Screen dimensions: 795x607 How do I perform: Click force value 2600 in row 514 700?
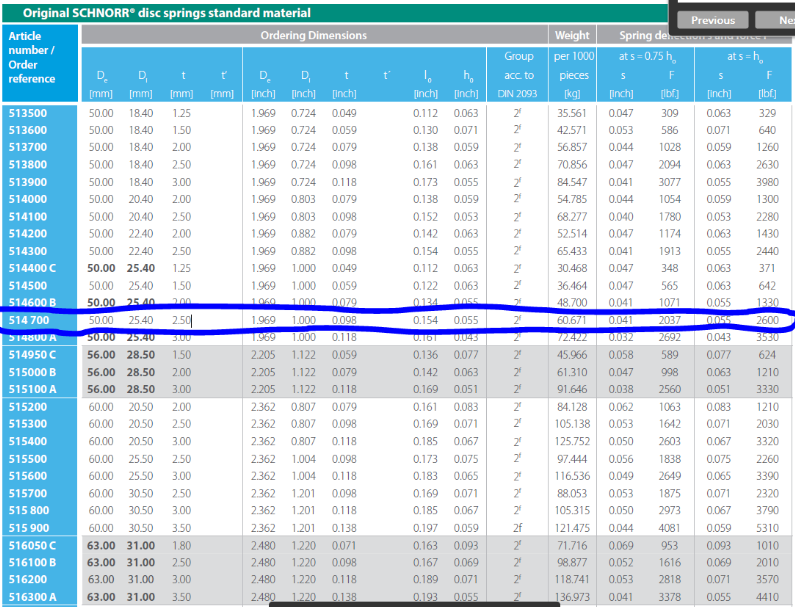click(x=768, y=320)
